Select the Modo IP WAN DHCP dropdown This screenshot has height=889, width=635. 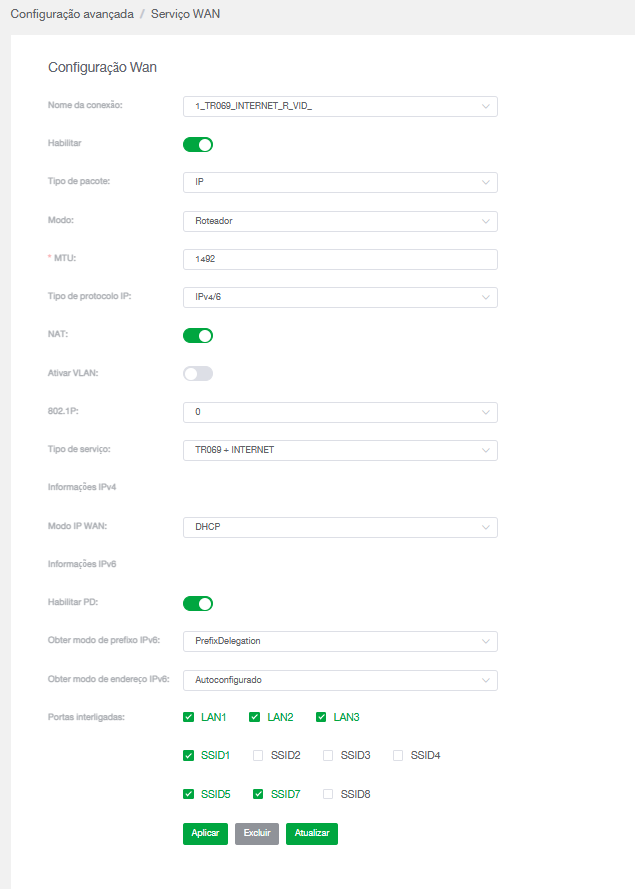[x=340, y=527]
